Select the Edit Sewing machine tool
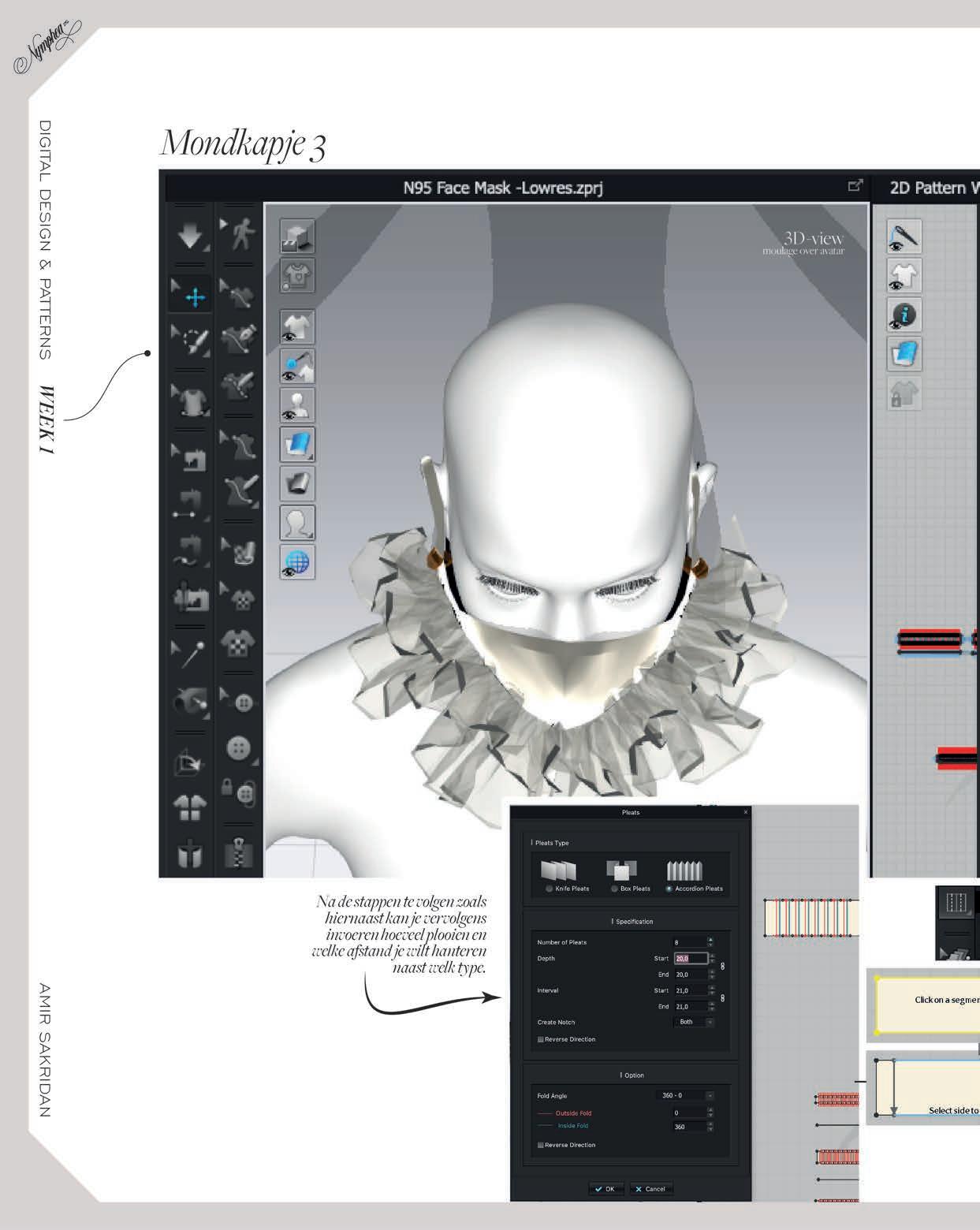The height and width of the screenshot is (1230, 980). 190,458
